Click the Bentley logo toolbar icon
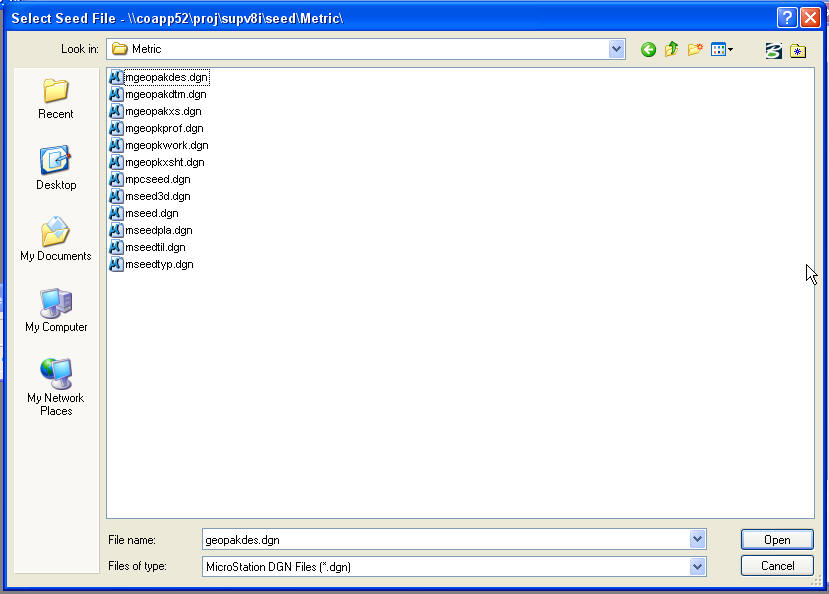Viewport: 829px width, 594px height. (x=773, y=50)
